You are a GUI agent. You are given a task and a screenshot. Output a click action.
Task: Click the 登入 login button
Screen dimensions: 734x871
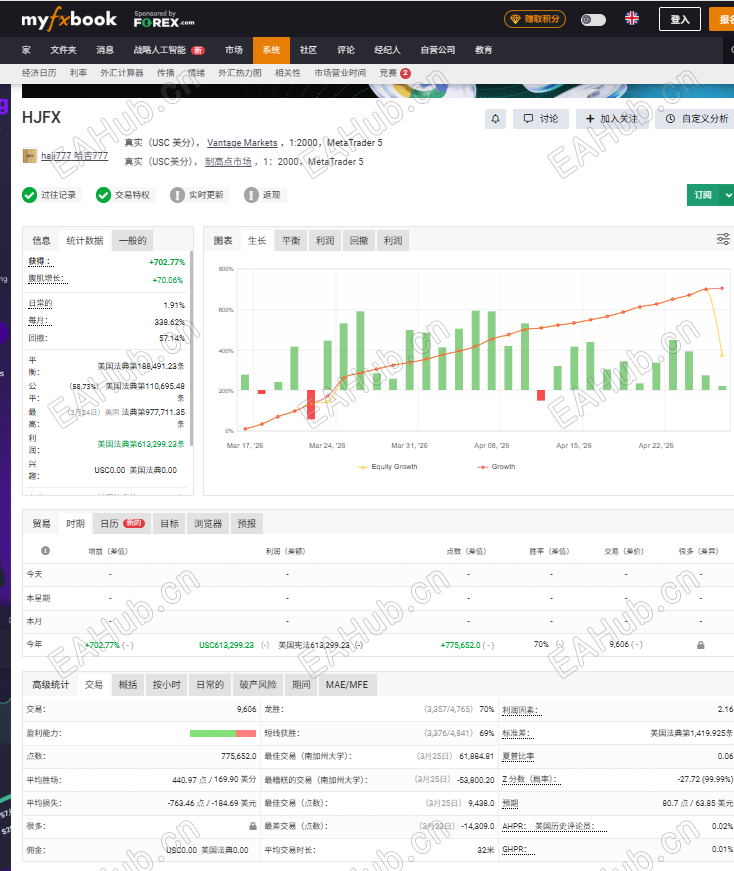(x=680, y=19)
